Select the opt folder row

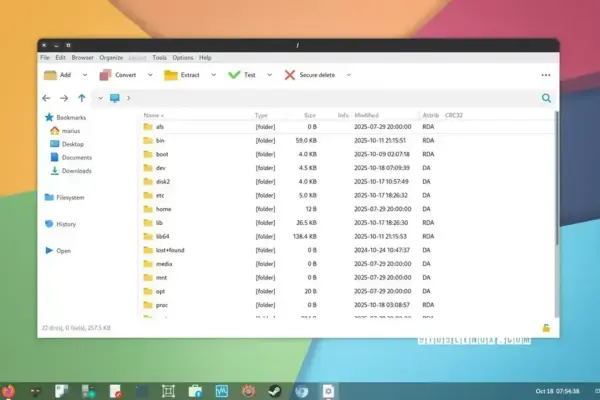[x=346, y=291]
